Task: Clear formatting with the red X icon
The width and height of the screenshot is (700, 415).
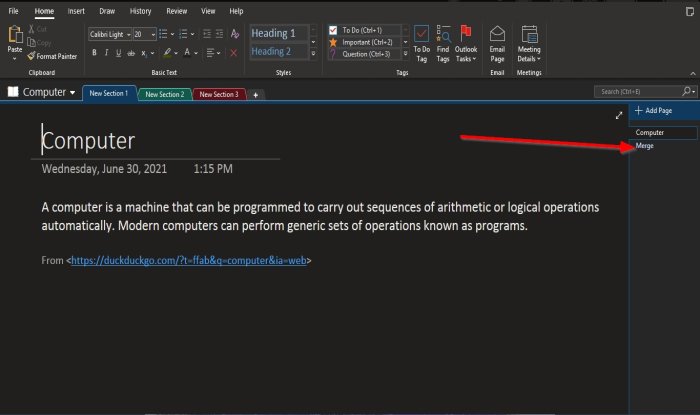Action: tap(234, 52)
